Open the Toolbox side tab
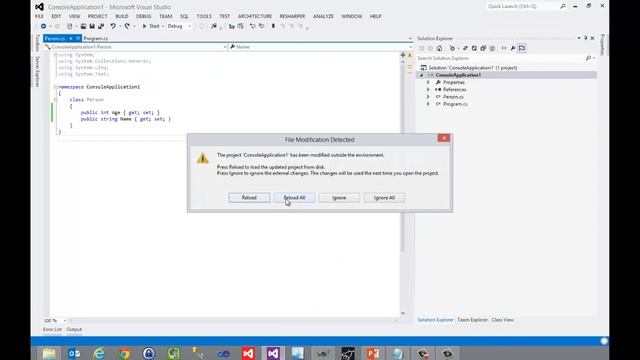This screenshot has width=640, height=360. point(37,43)
